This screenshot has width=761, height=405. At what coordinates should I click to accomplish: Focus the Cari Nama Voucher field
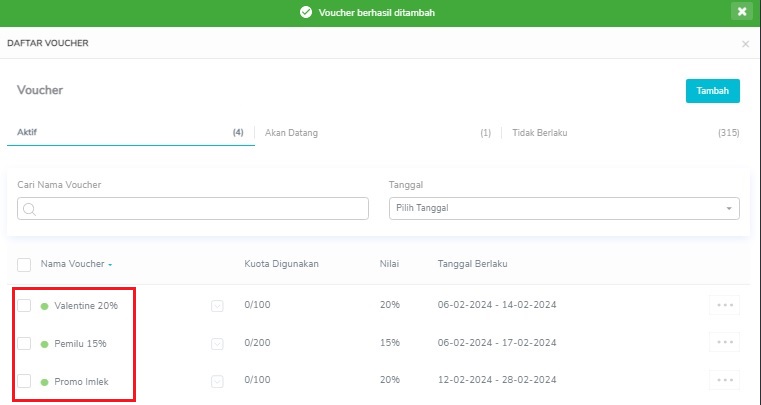pos(193,208)
